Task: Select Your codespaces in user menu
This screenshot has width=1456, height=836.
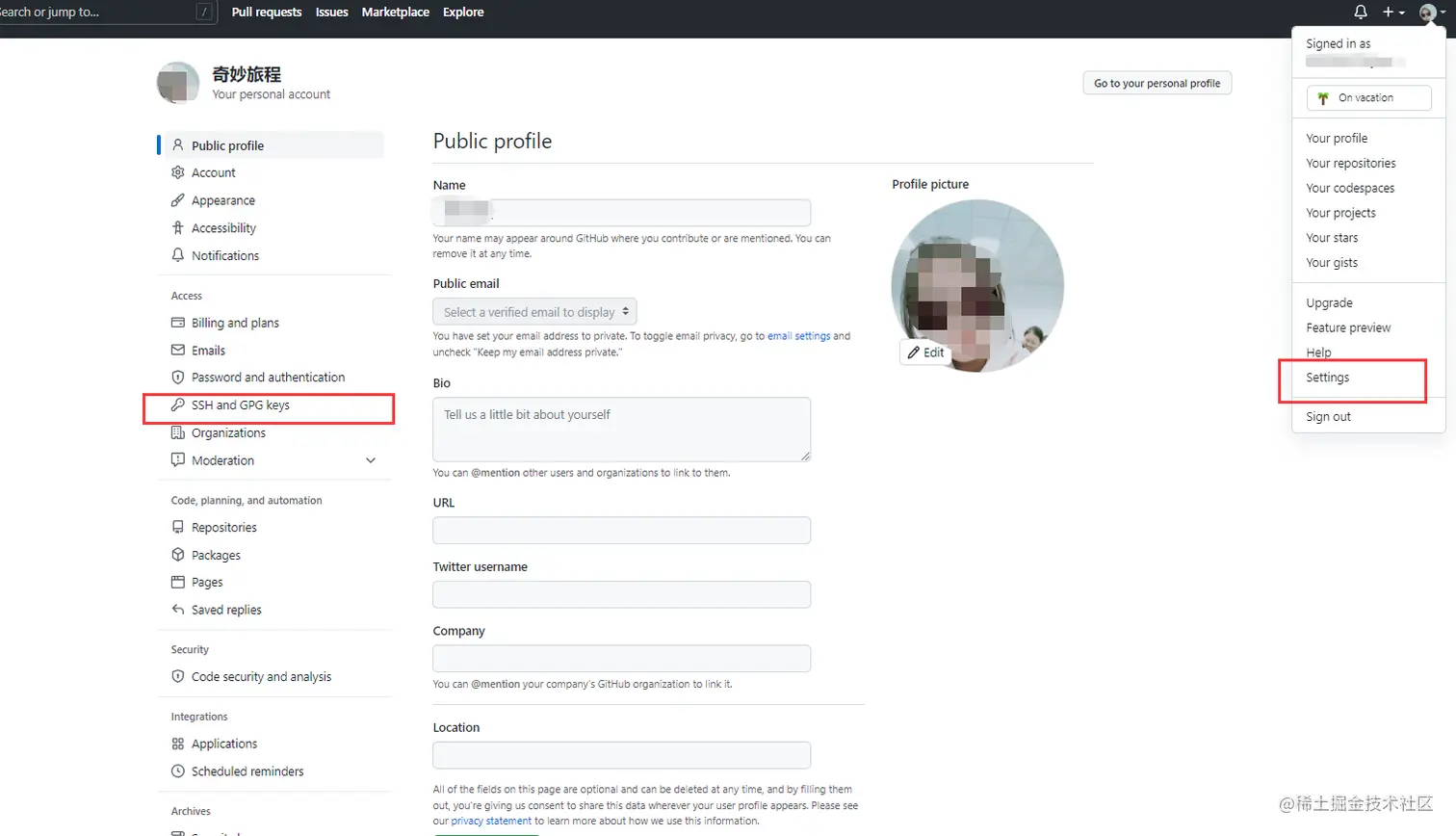Action: click(x=1350, y=189)
